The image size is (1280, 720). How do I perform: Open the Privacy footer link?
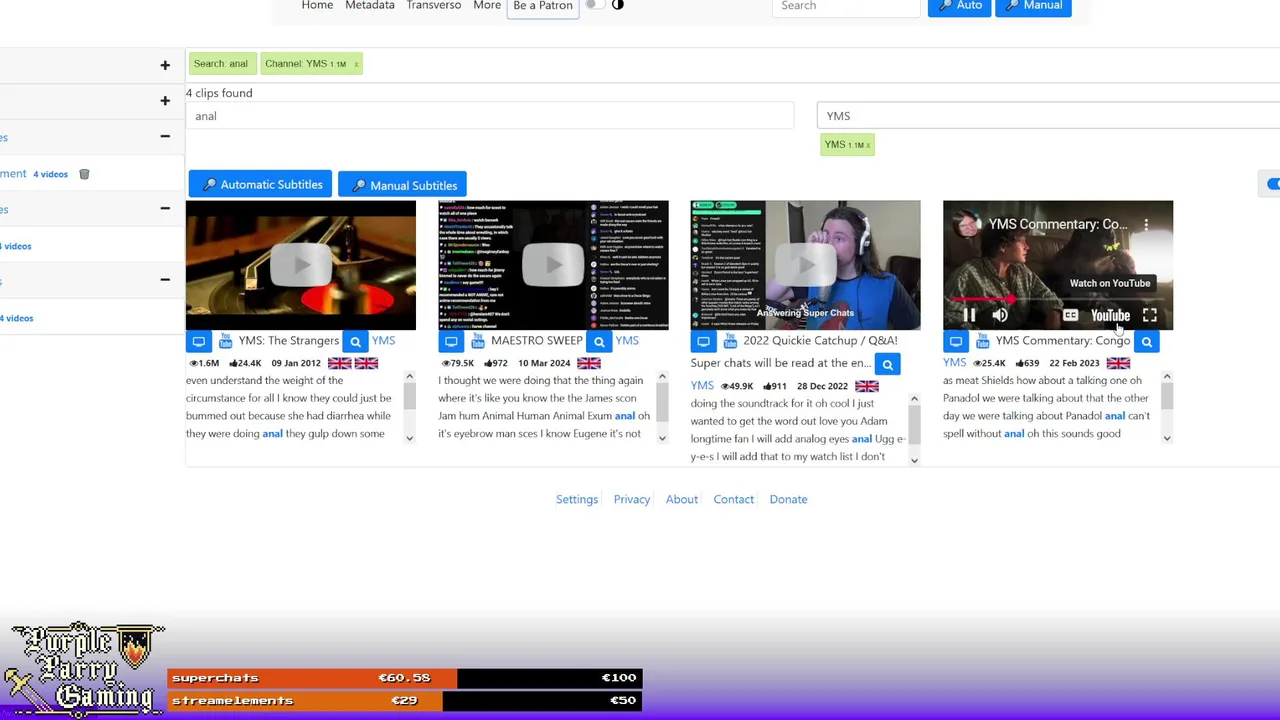pyautogui.click(x=632, y=499)
